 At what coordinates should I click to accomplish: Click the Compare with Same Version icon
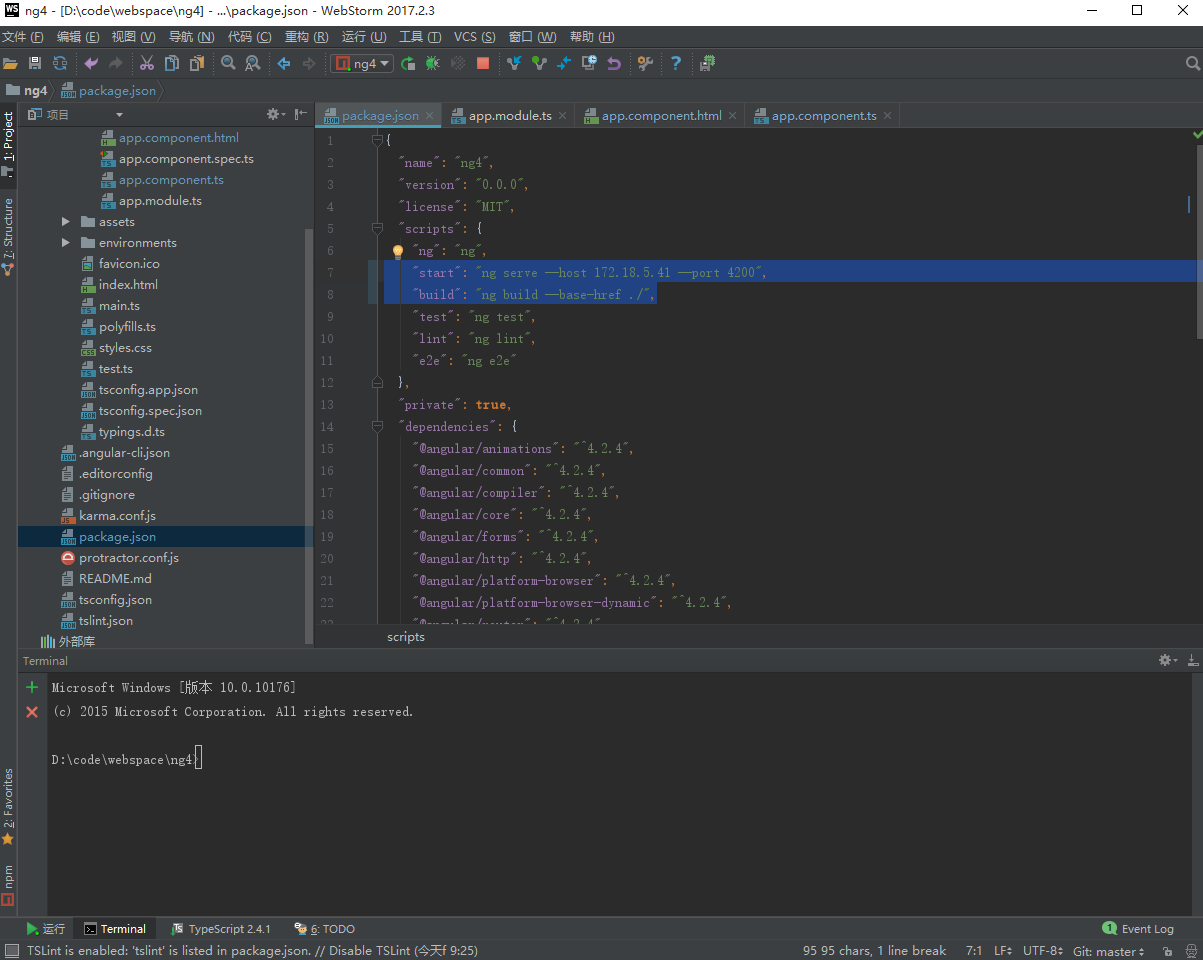(564, 63)
